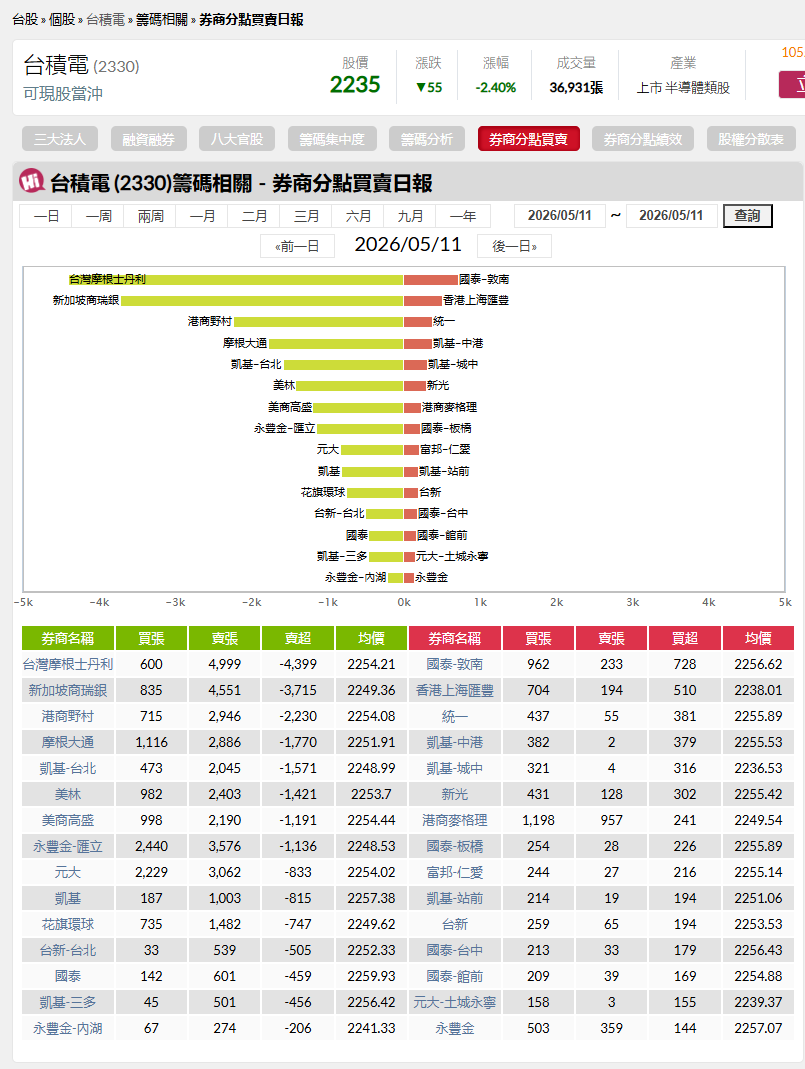805x1069 pixels.
Task: Open 台灣摩根士丹利 broker link in table
Action: [x=67, y=664]
